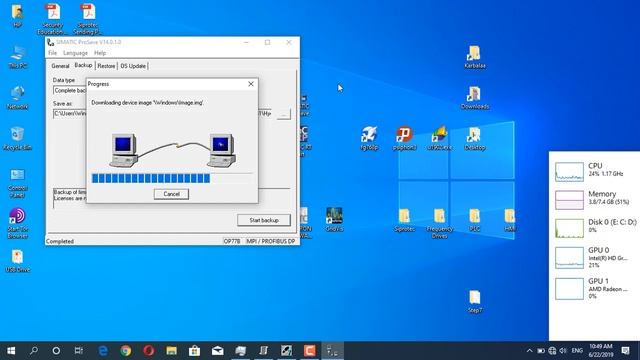Click the ENG language indicator

point(577,351)
